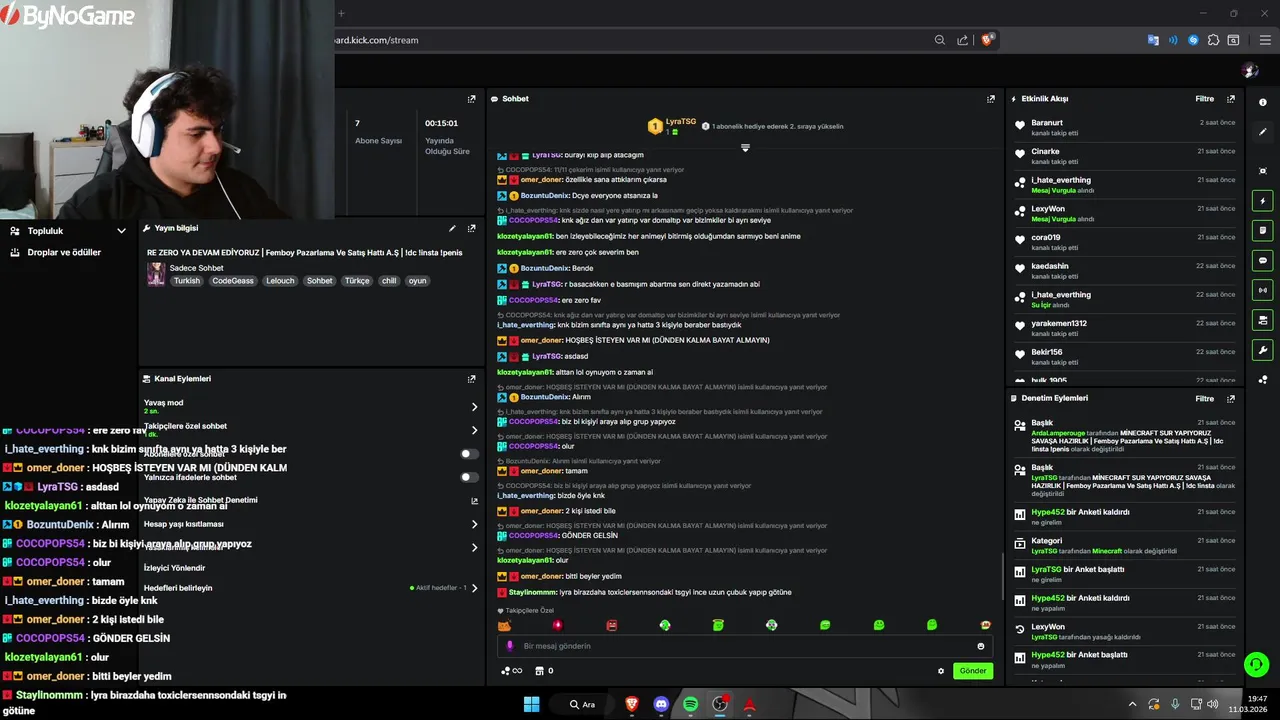Image resolution: width=1280 pixels, height=720 pixels.
Task: Insert the red angry face emote
Action: 612,625
